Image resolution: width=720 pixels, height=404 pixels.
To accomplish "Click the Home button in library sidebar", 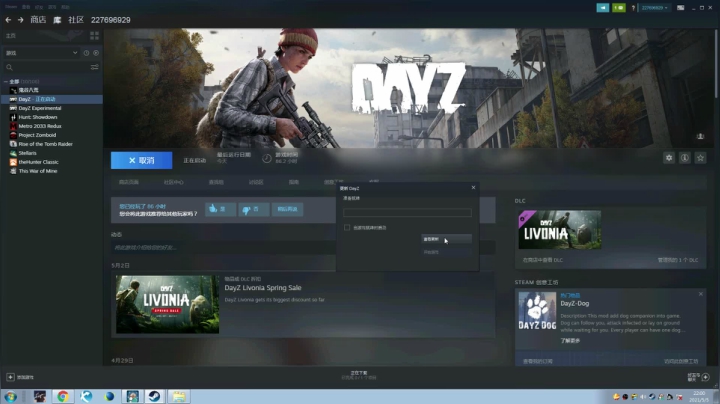I will click(11, 35).
